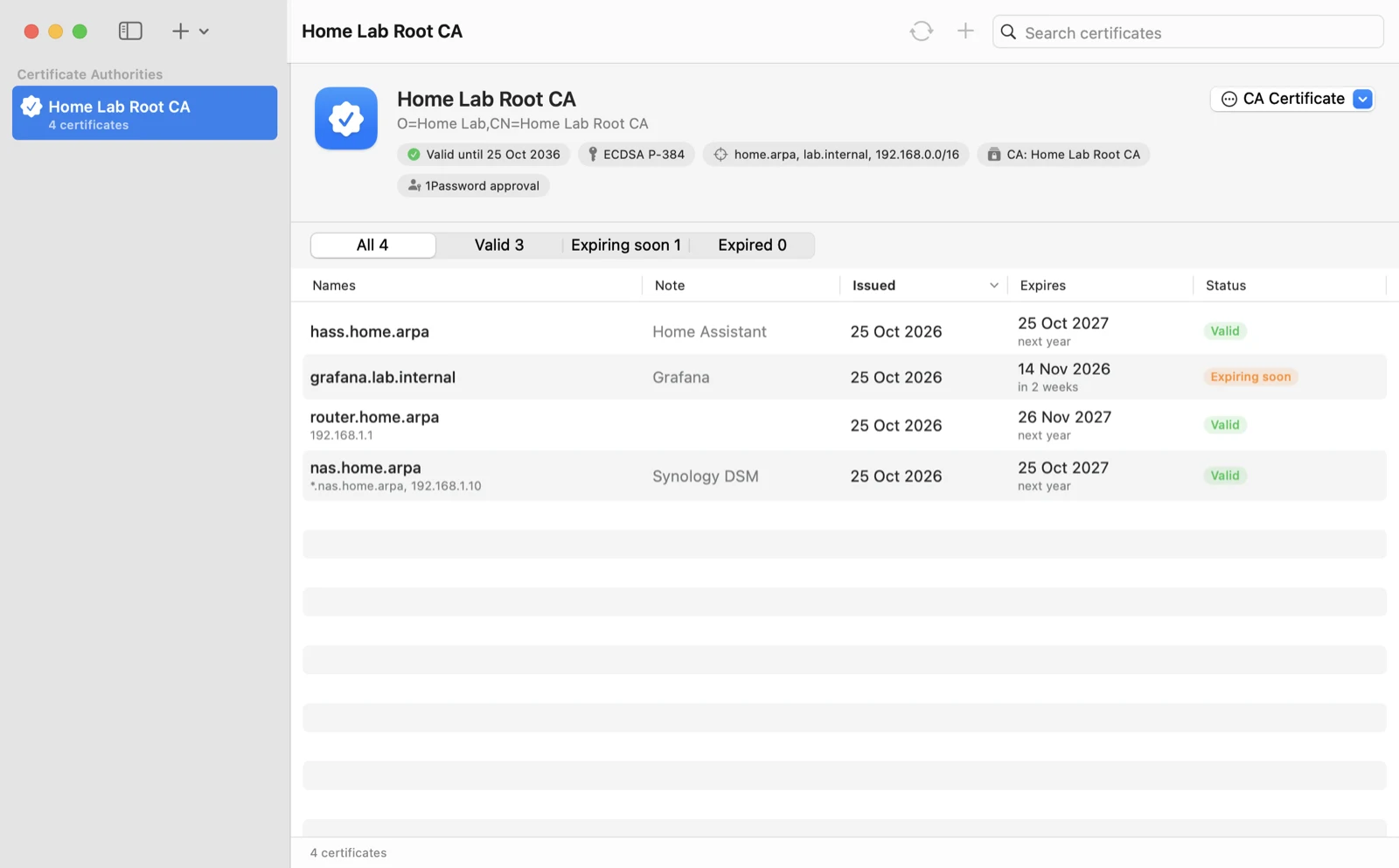
Task: Click the Synology DSM note
Action: [706, 476]
